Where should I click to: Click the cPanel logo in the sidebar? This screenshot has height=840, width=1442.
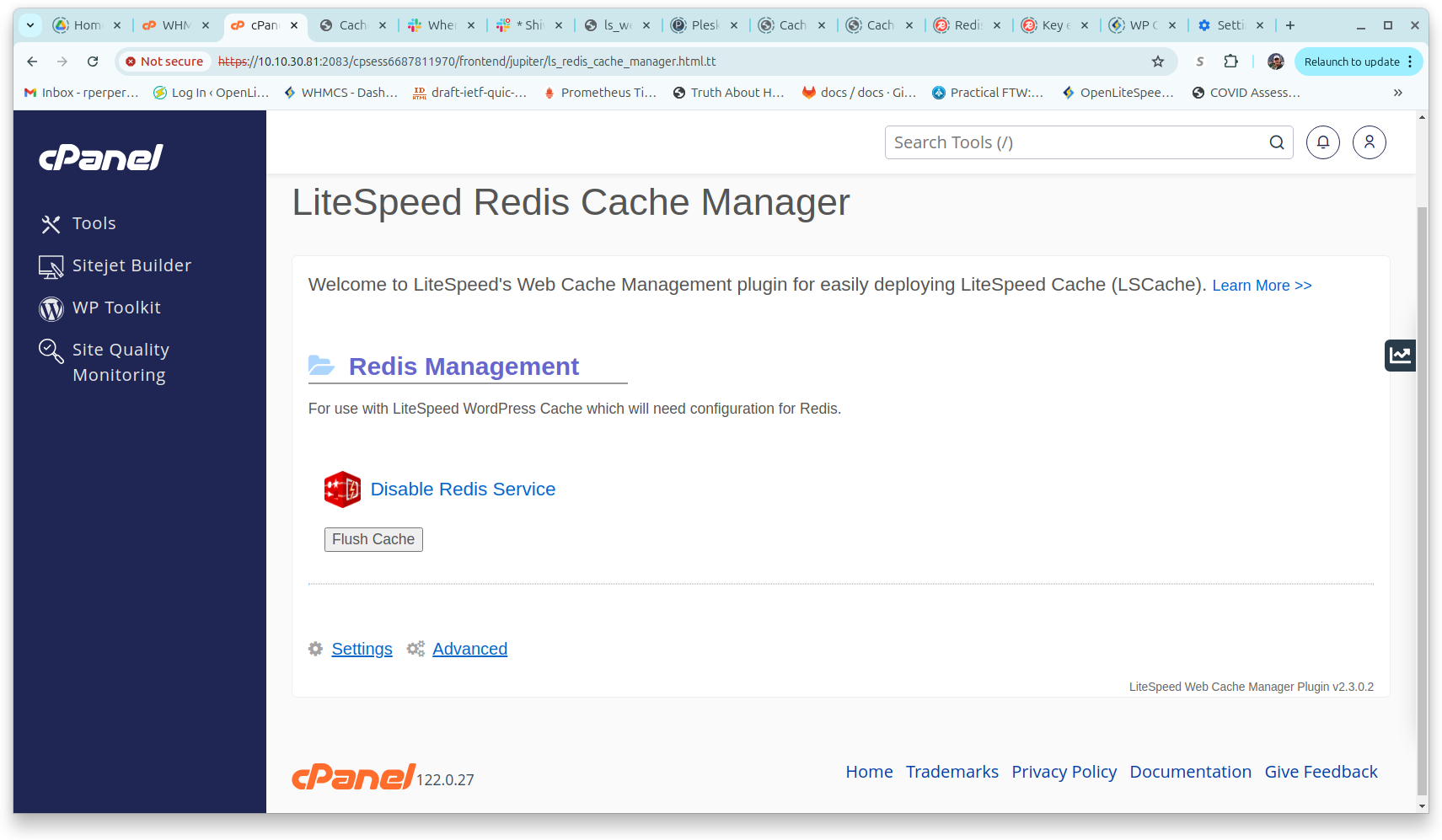(99, 158)
